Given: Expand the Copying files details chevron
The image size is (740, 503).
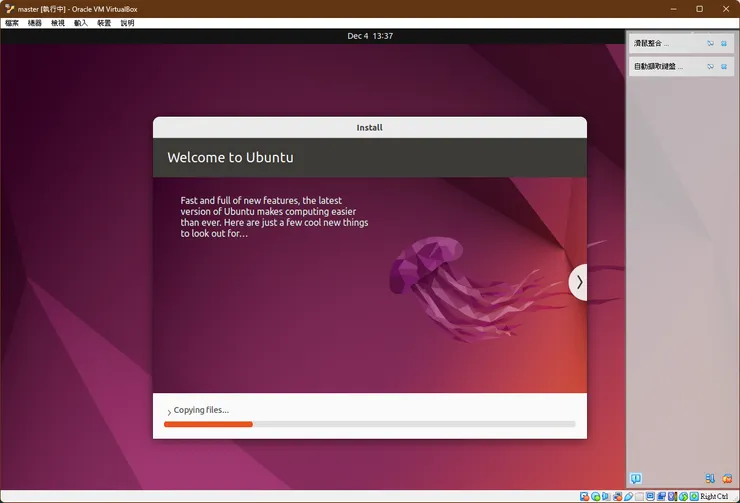Looking at the screenshot, I should [x=169, y=412].
